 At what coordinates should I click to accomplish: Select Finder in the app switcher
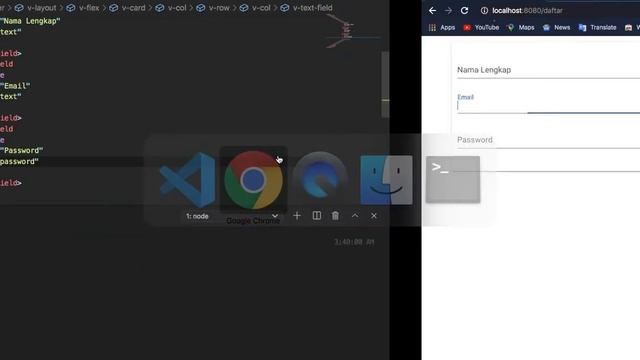click(x=386, y=180)
